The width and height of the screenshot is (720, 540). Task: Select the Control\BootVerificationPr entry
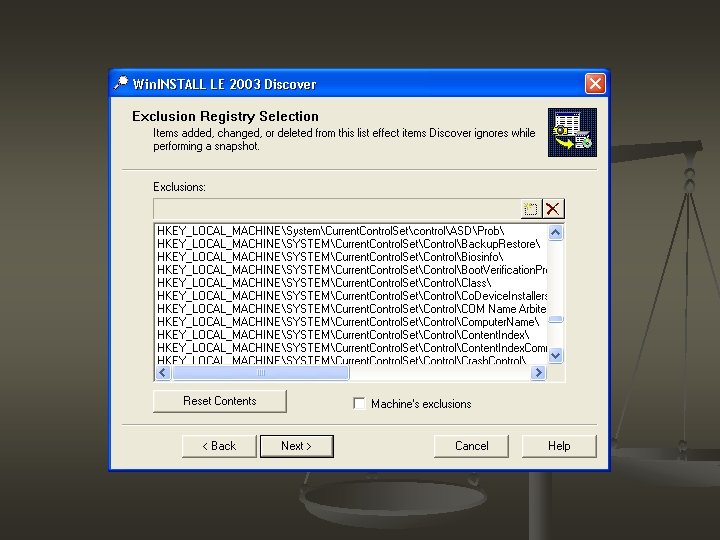point(352,270)
